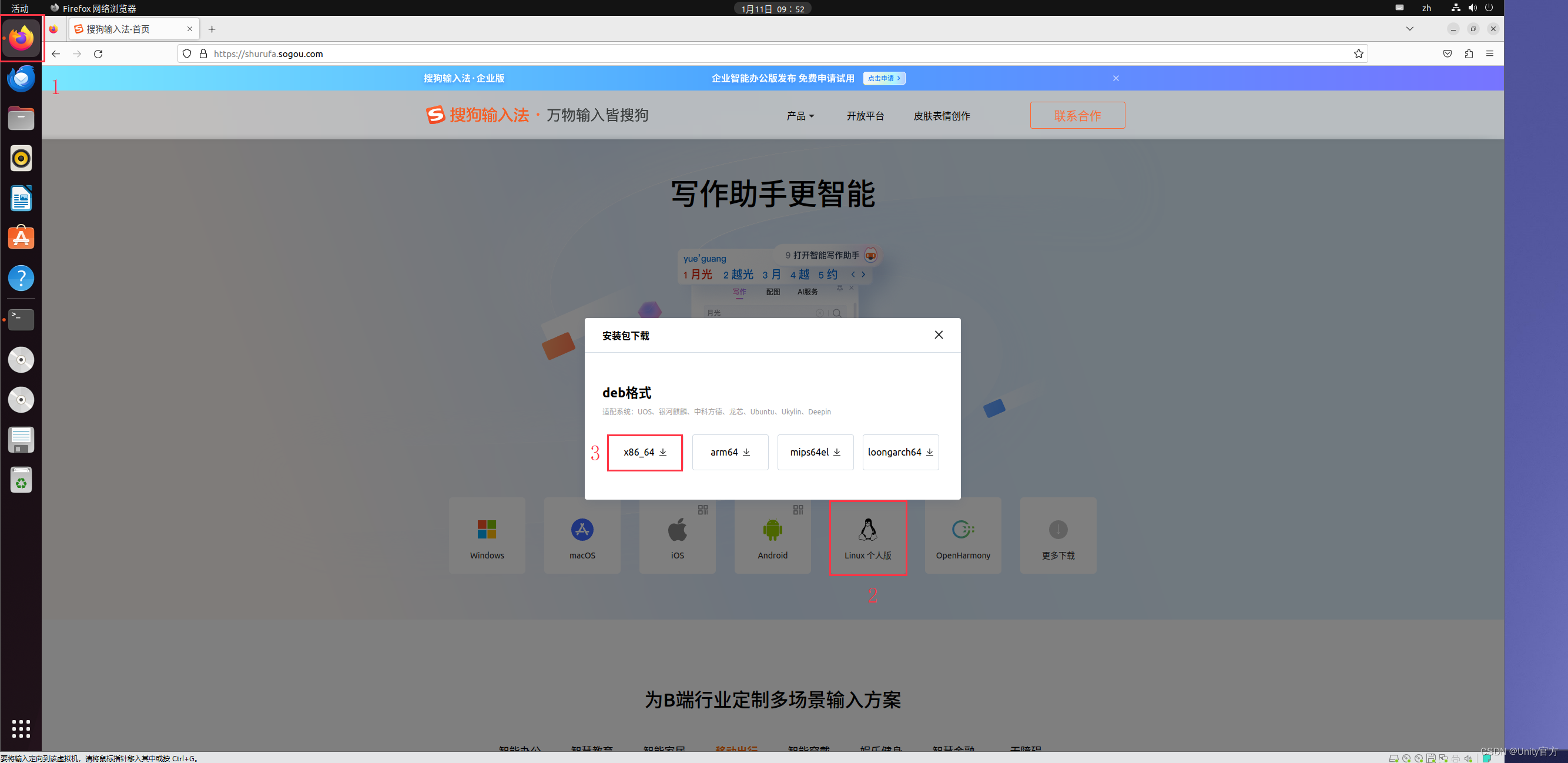The image size is (1568, 763).
Task: Select the macOS download option
Action: click(582, 535)
